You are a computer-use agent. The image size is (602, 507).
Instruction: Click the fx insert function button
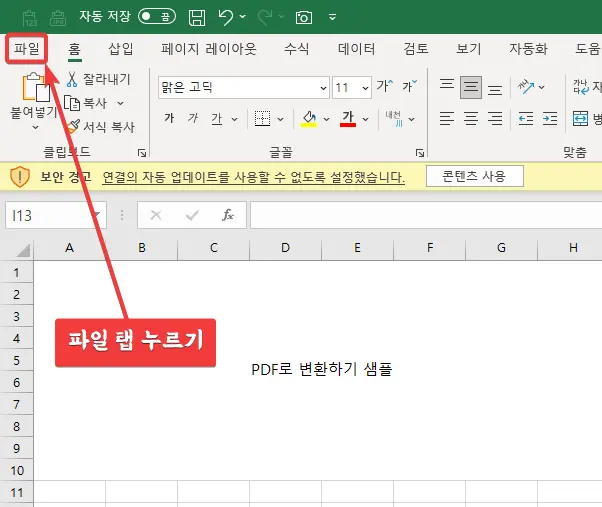click(x=228, y=215)
